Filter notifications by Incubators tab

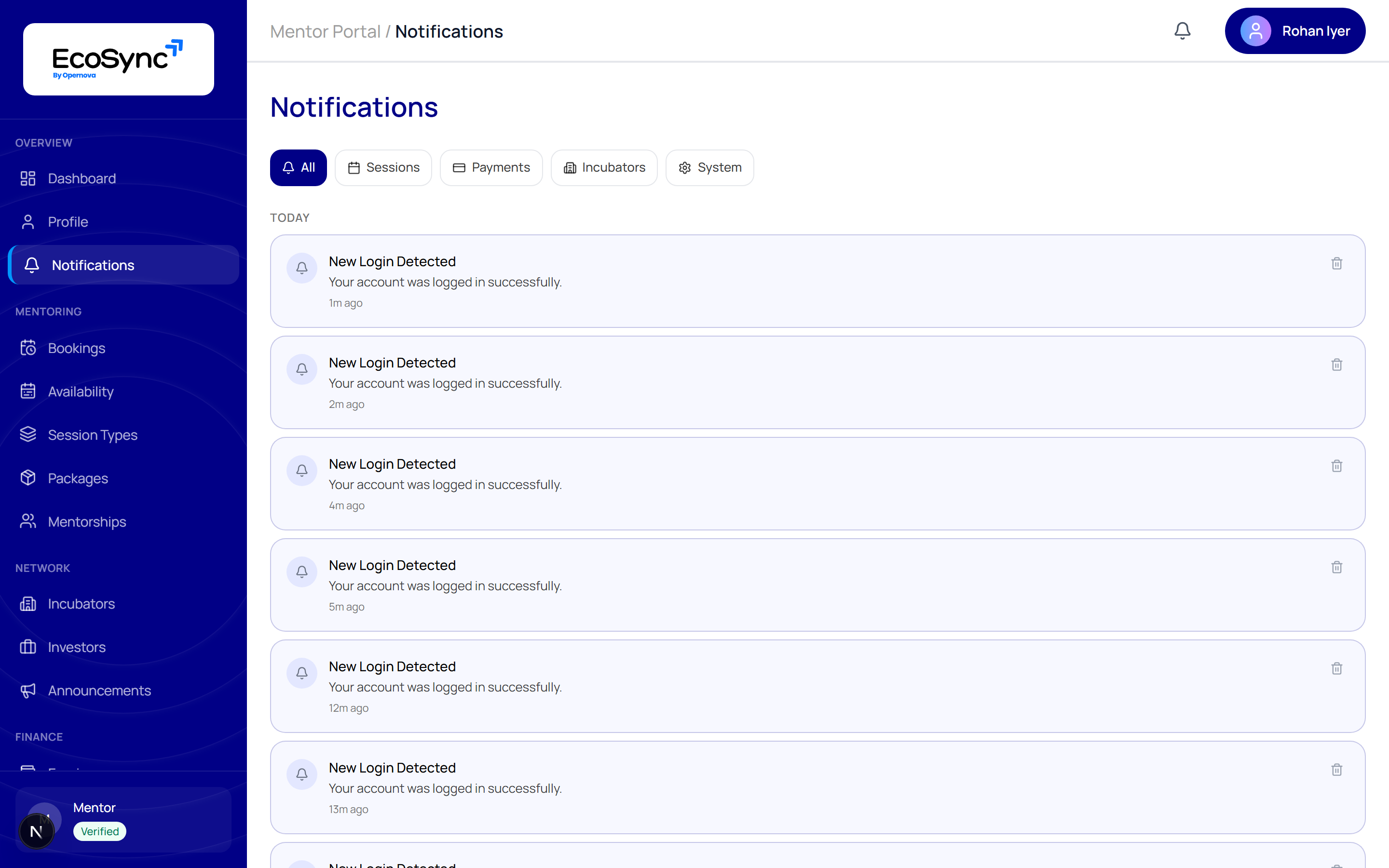click(x=604, y=168)
